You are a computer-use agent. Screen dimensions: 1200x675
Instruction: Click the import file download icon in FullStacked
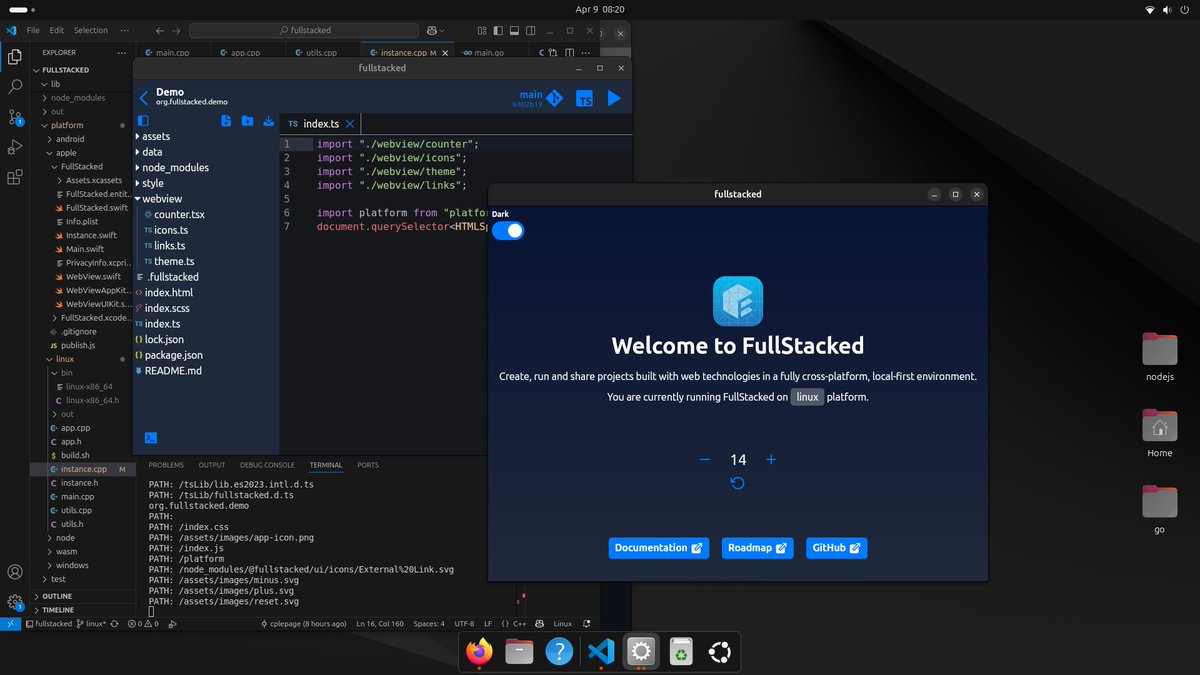268,121
